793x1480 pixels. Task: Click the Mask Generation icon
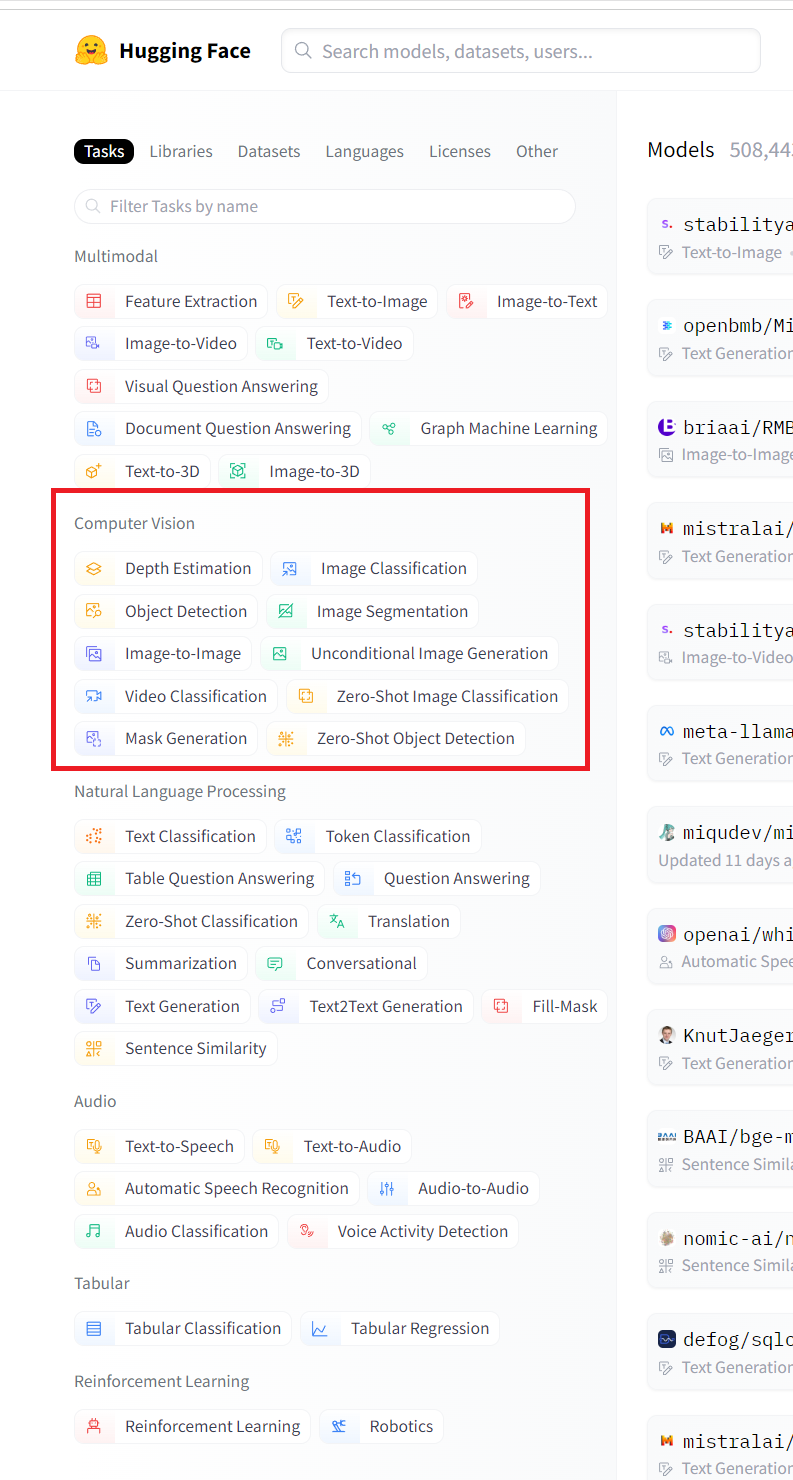tap(94, 738)
